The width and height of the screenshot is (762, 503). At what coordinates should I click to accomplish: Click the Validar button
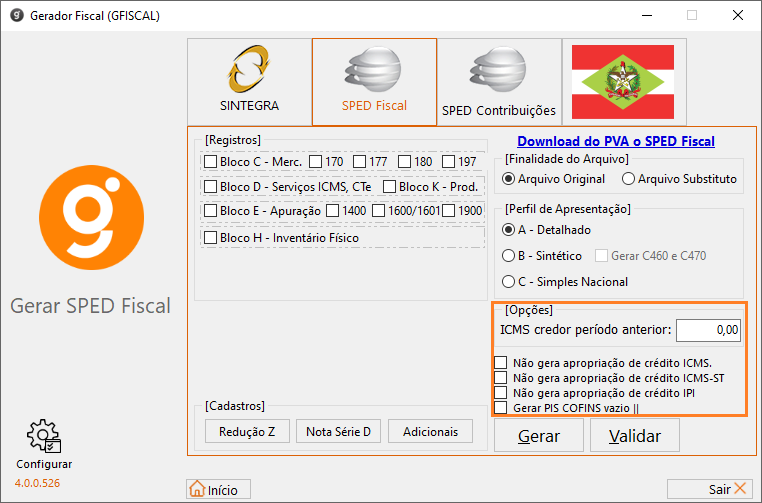(x=635, y=435)
